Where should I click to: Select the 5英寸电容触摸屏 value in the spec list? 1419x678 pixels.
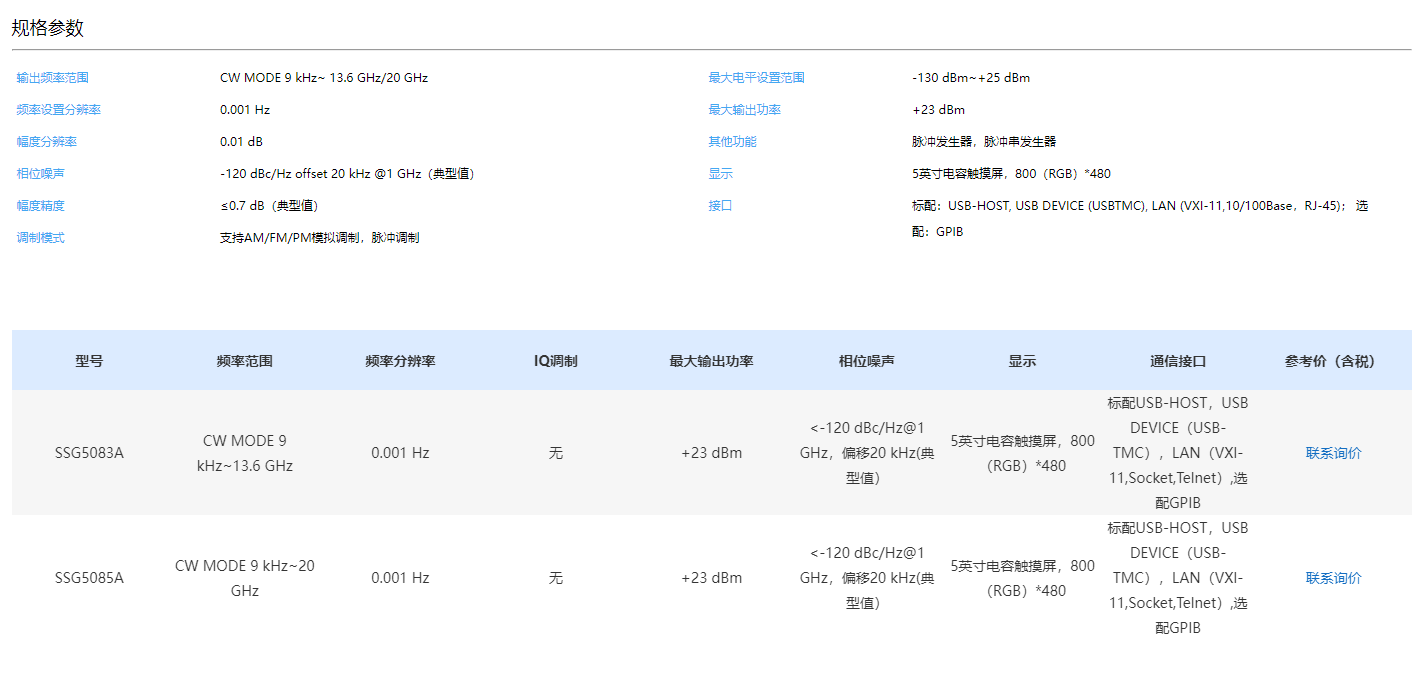click(x=1011, y=174)
